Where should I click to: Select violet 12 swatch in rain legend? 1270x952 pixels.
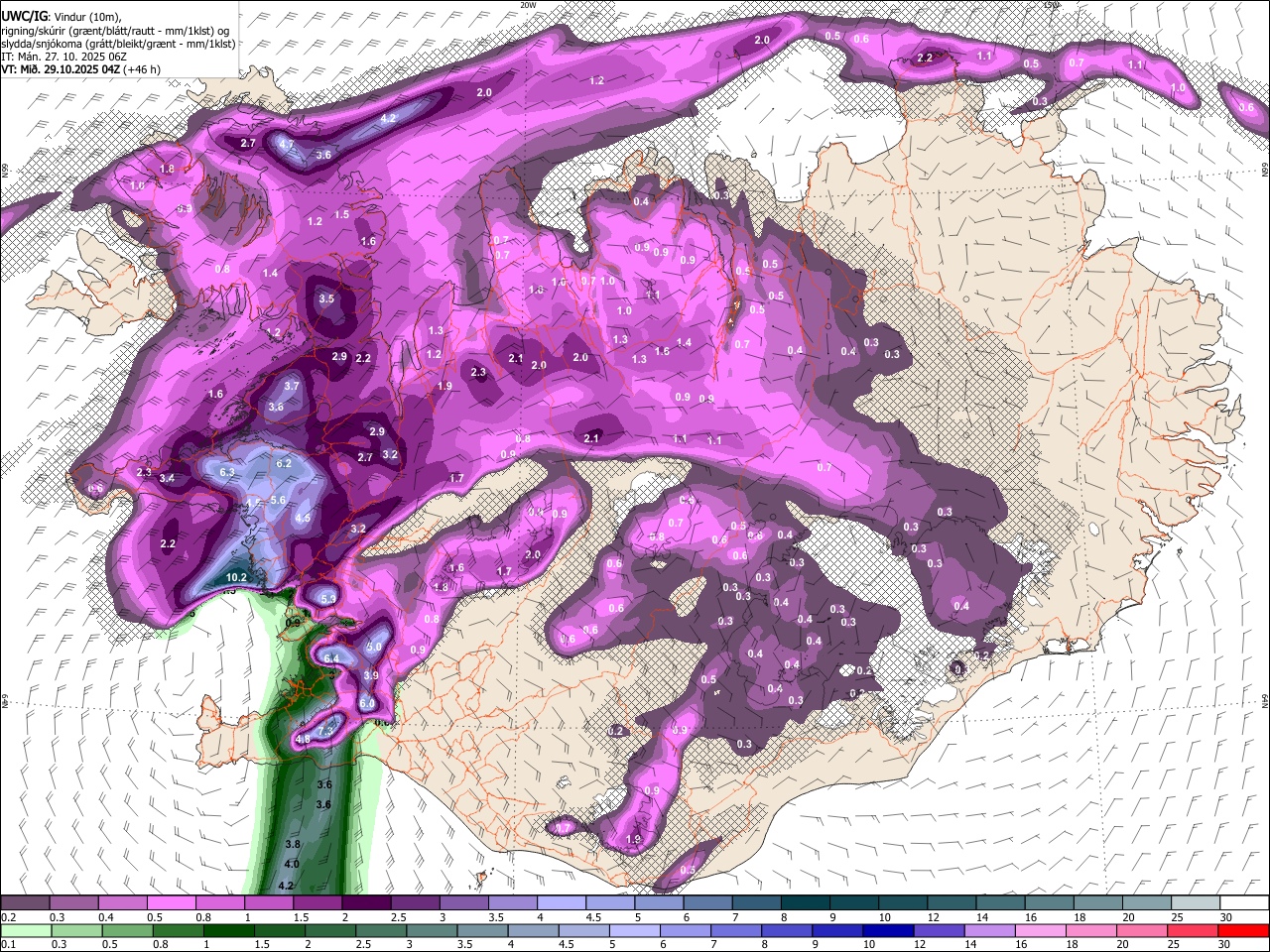pos(940,930)
